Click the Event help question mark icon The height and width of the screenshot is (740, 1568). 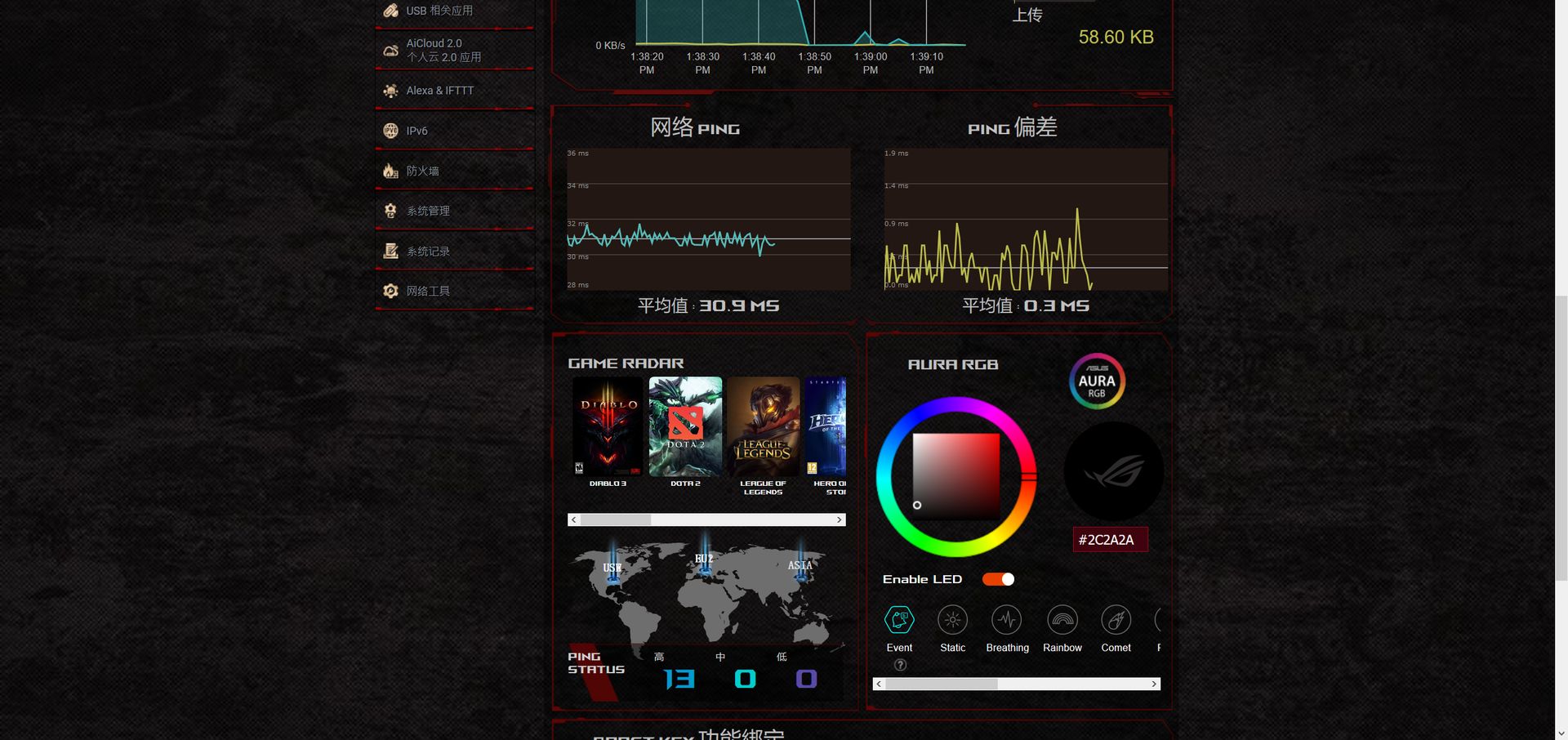click(900, 665)
